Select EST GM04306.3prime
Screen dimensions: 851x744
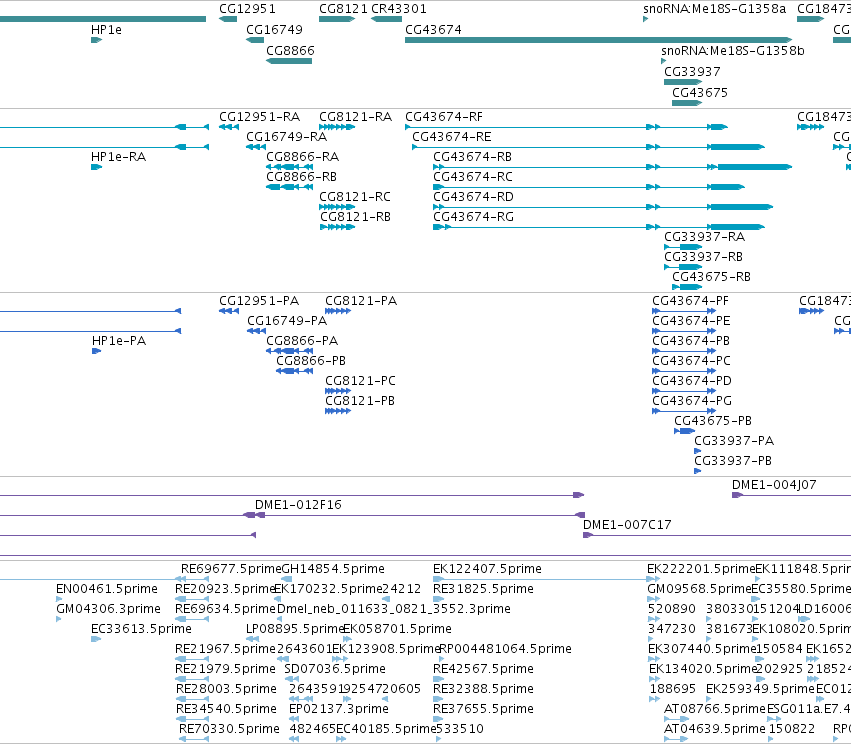pos(108,609)
